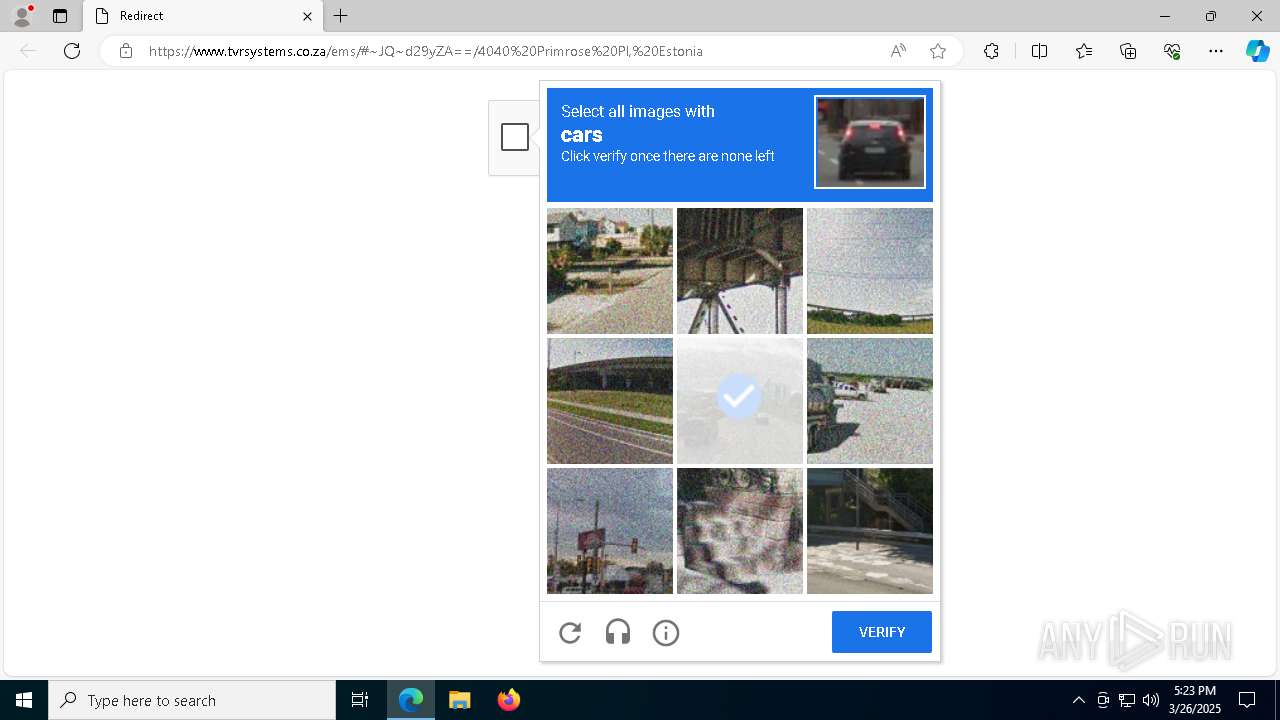Open Microsoft Edge from taskbar
Viewport: 1280px width, 720px height.
point(411,700)
